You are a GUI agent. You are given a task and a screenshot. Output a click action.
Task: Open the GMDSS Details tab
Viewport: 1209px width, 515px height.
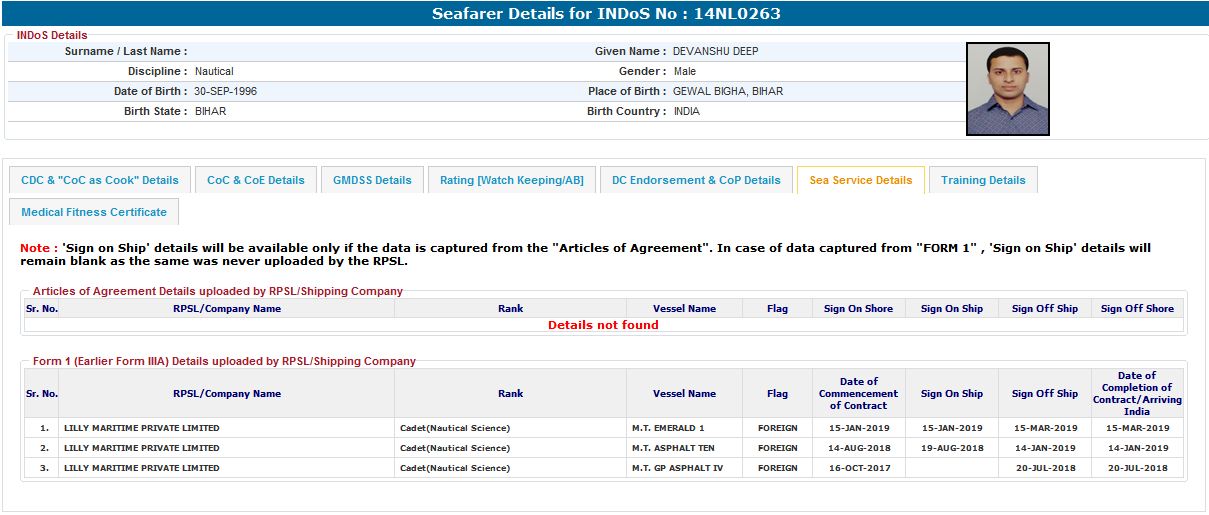tap(372, 180)
